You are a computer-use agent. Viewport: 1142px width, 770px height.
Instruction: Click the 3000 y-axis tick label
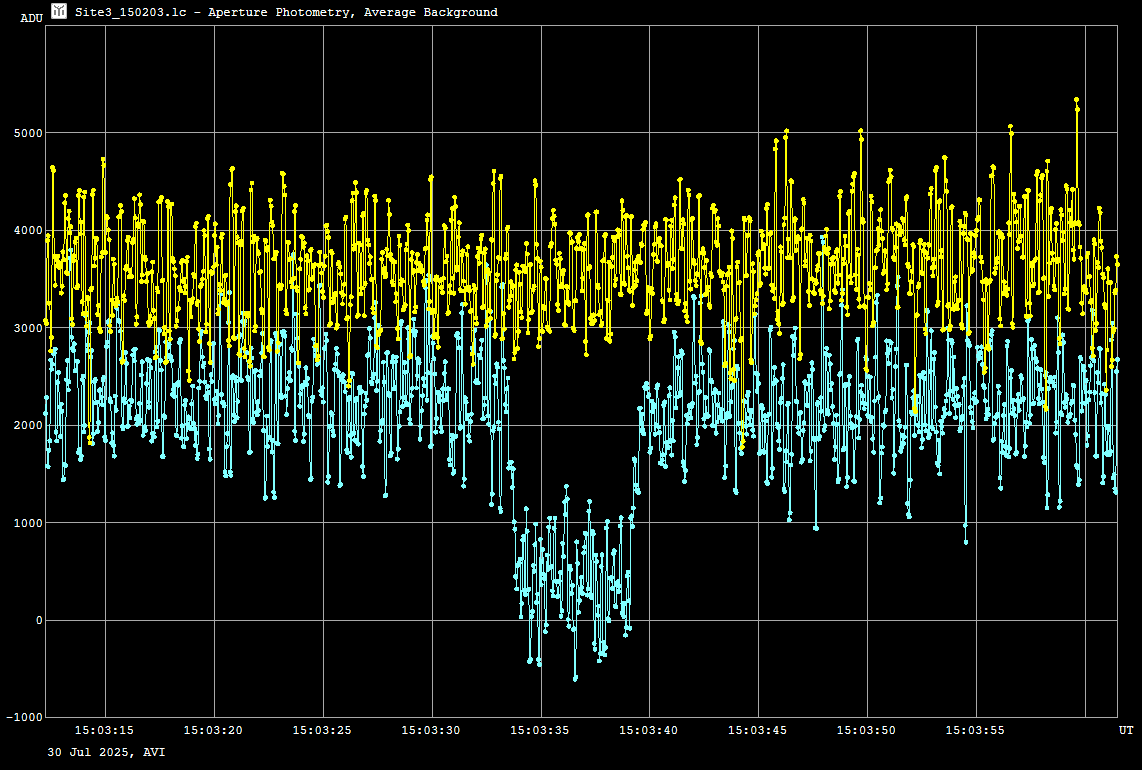[27, 328]
